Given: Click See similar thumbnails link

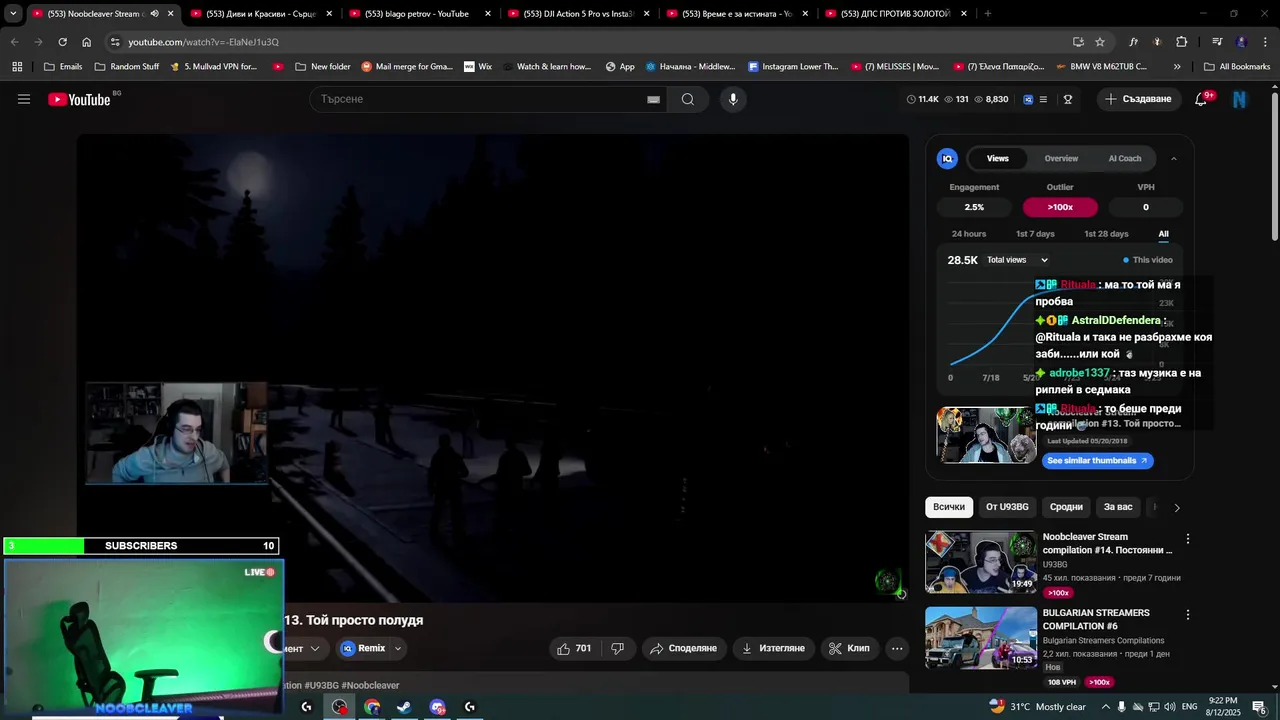Looking at the screenshot, I should tap(1098, 461).
